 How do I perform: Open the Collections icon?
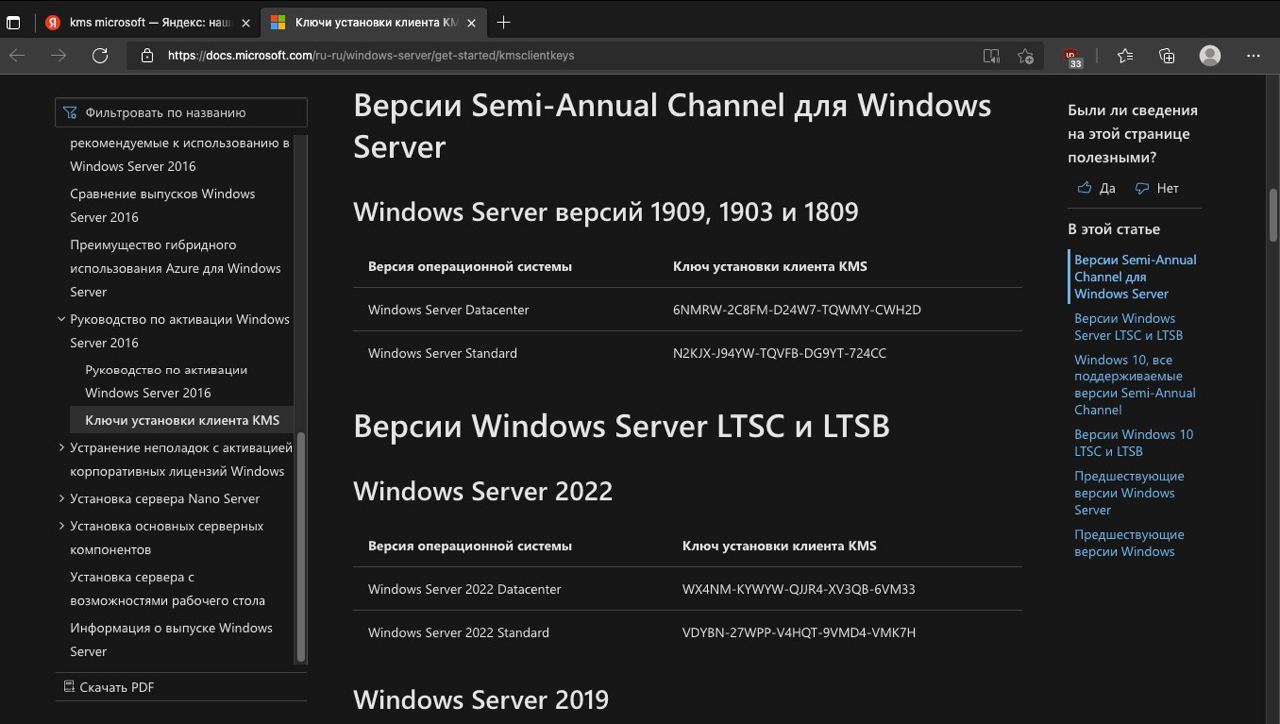(x=1167, y=56)
